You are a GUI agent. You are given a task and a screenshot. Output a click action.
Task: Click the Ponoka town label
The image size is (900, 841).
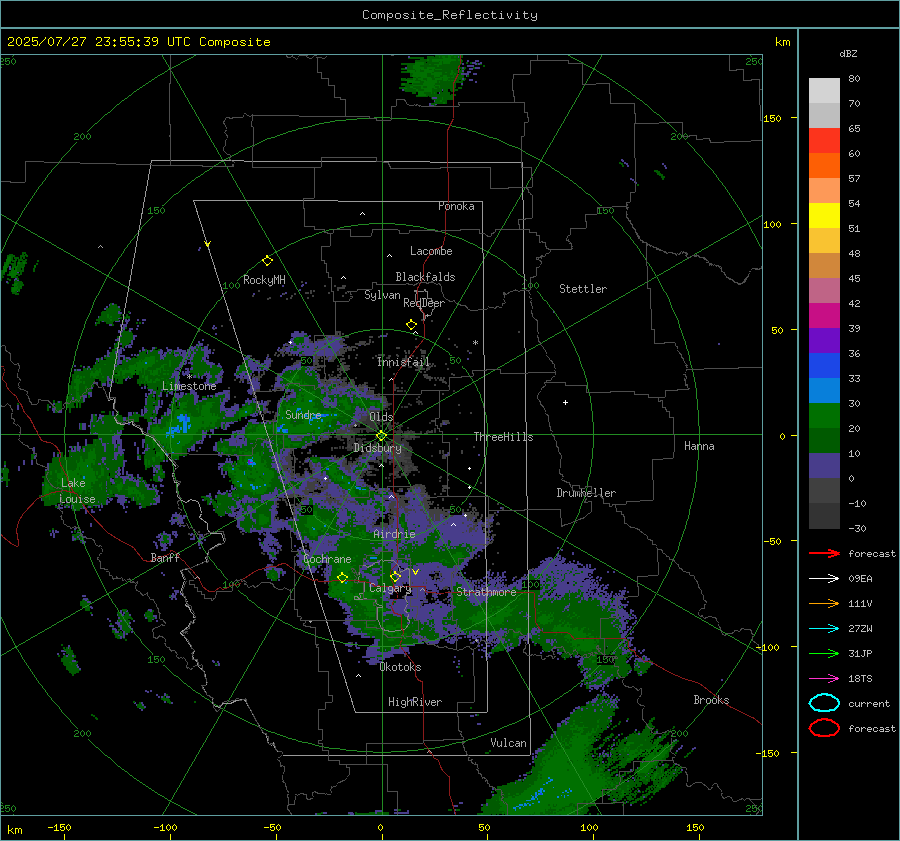tap(456, 206)
